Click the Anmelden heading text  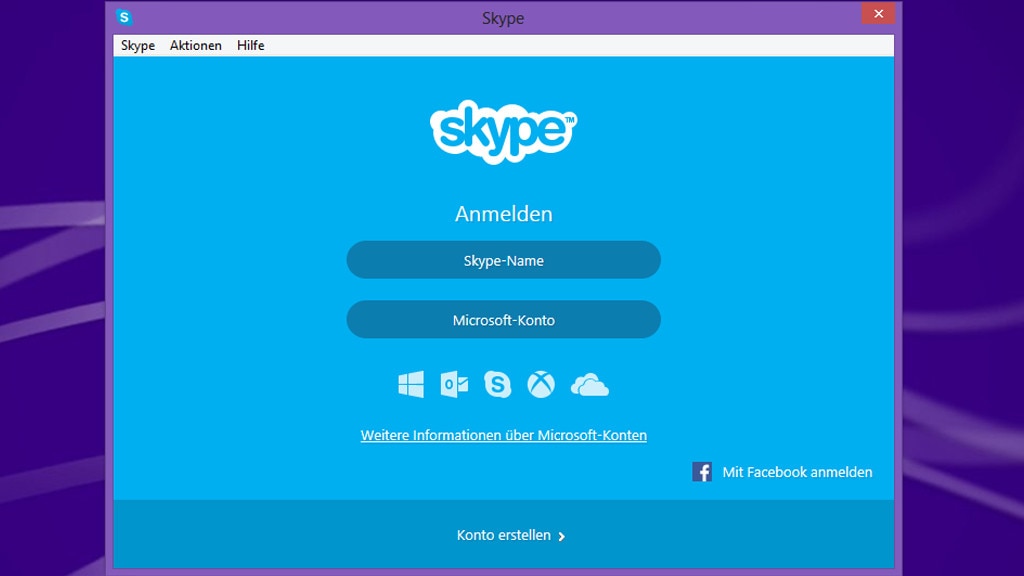[x=504, y=214]
